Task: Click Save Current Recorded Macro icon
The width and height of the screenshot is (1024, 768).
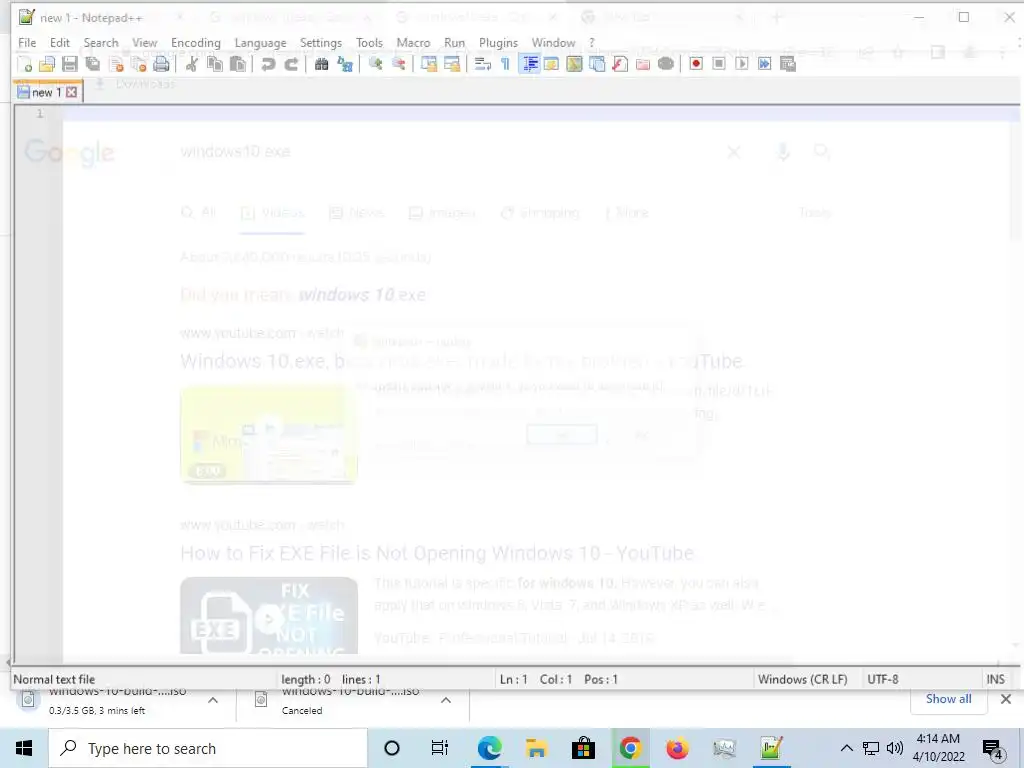Action: (x=788, y=64)
